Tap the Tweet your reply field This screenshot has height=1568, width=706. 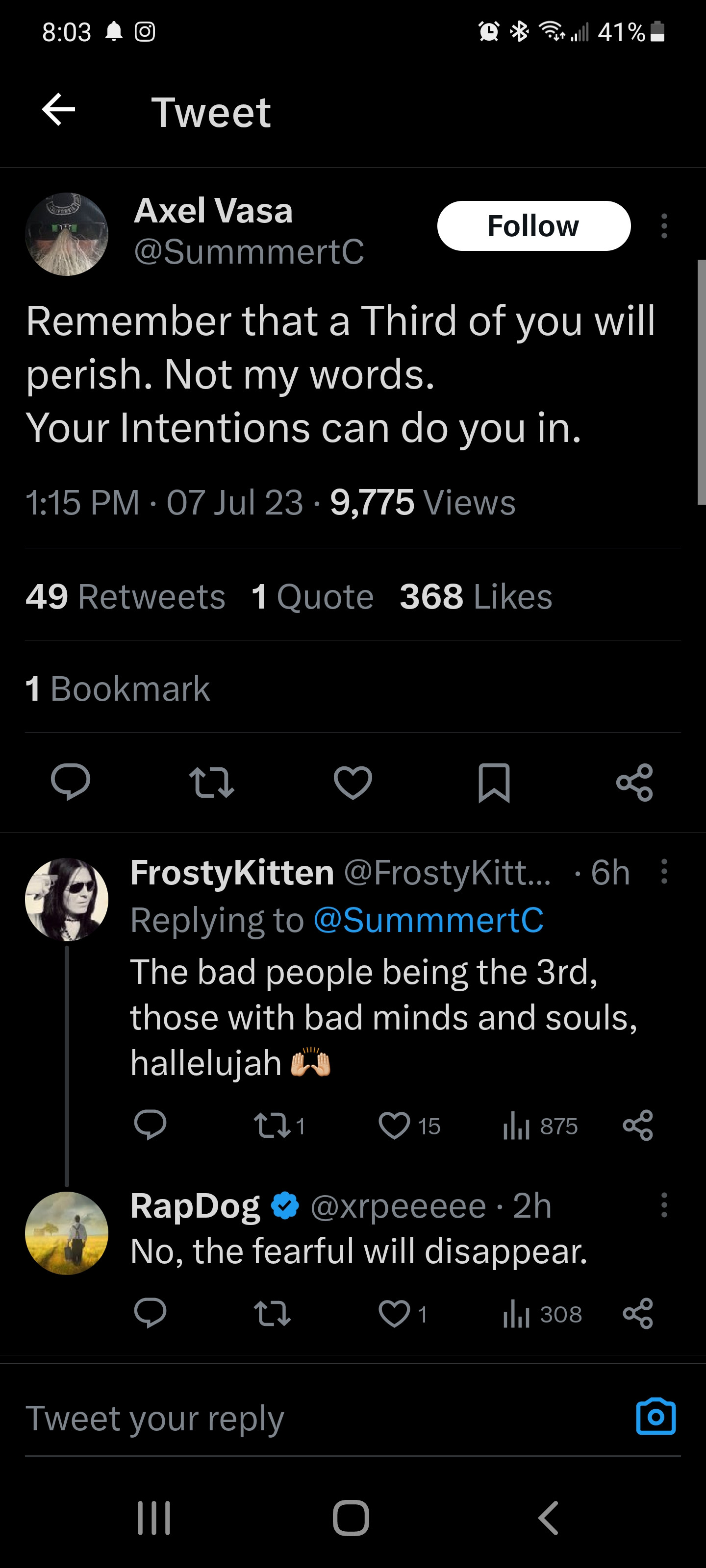[x=304, y=1418]
